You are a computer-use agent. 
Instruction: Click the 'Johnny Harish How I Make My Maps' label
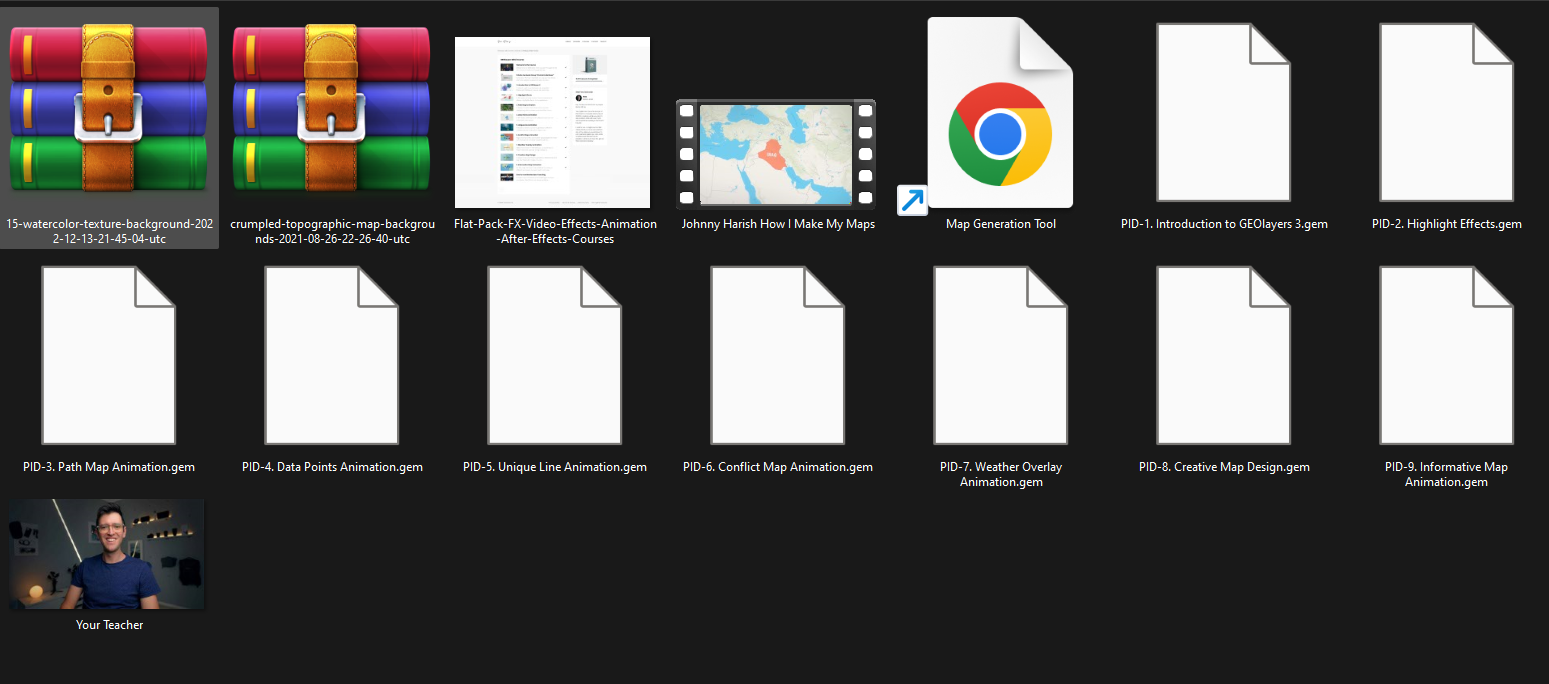(777, 224)
